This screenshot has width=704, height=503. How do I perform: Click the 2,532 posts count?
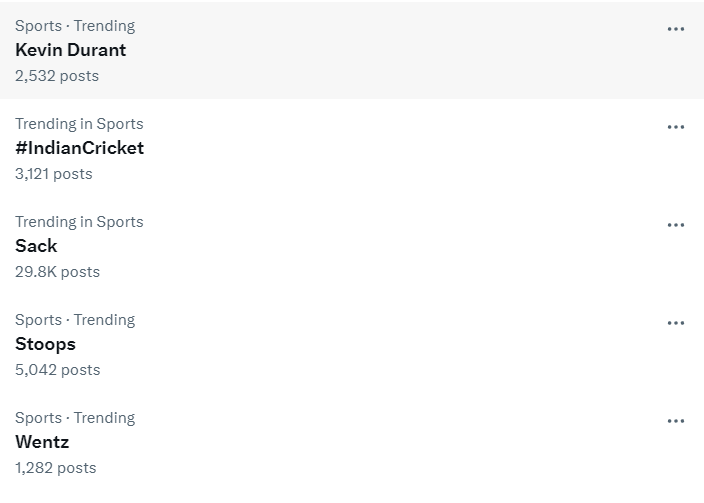tap(57, 76)
